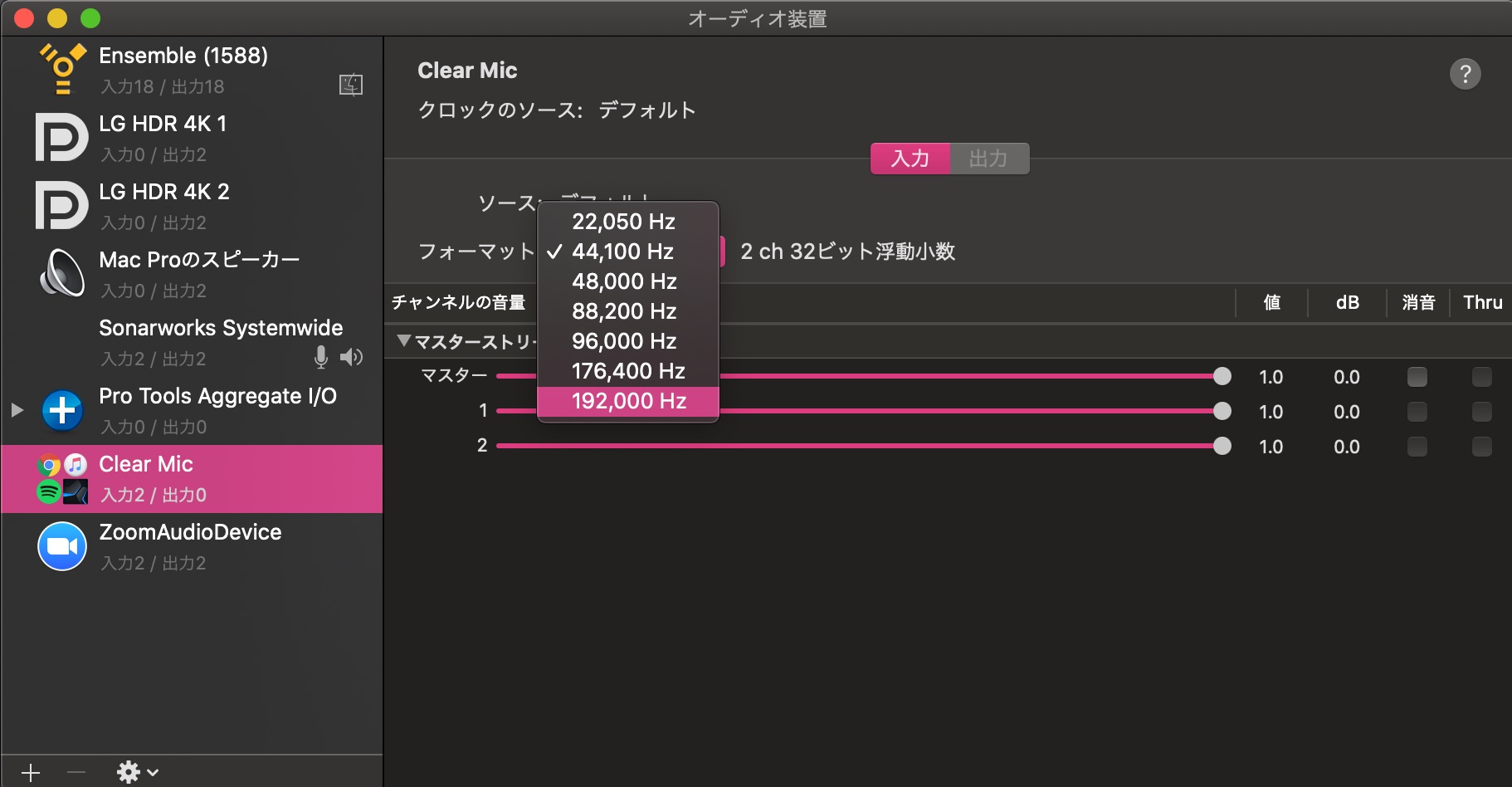The image size is (1512, 787).
Task: Toggle Thru checkbox for master channel
Action: click(x=1482, y=377)
